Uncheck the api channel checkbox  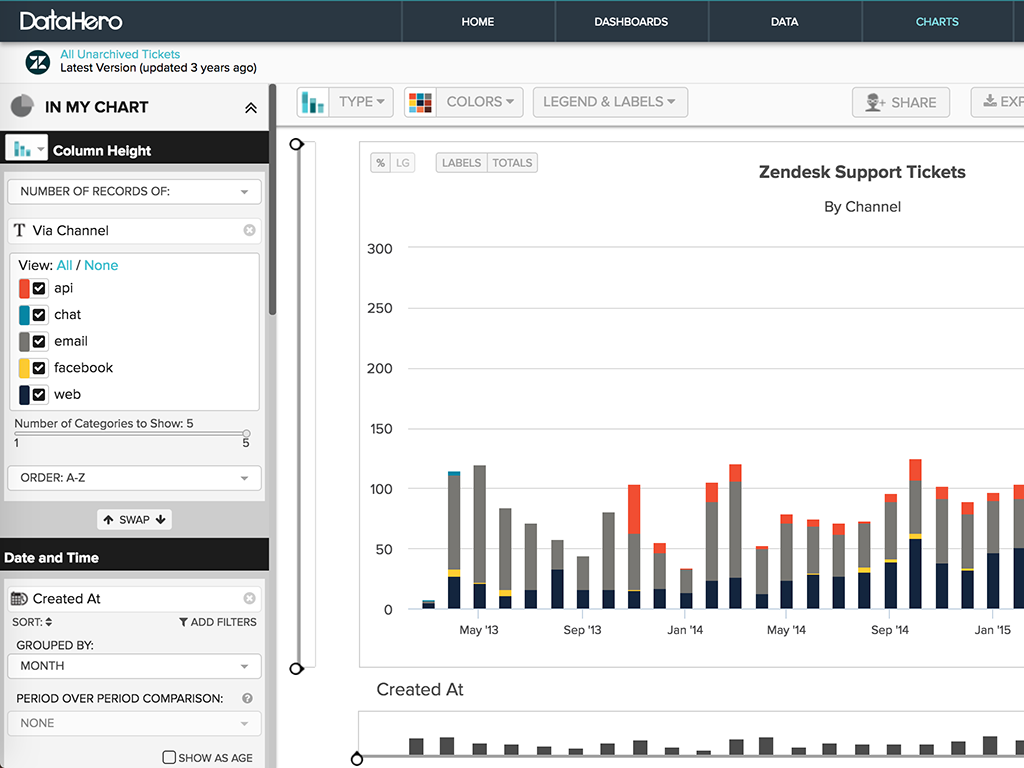[x=39, y=288]
